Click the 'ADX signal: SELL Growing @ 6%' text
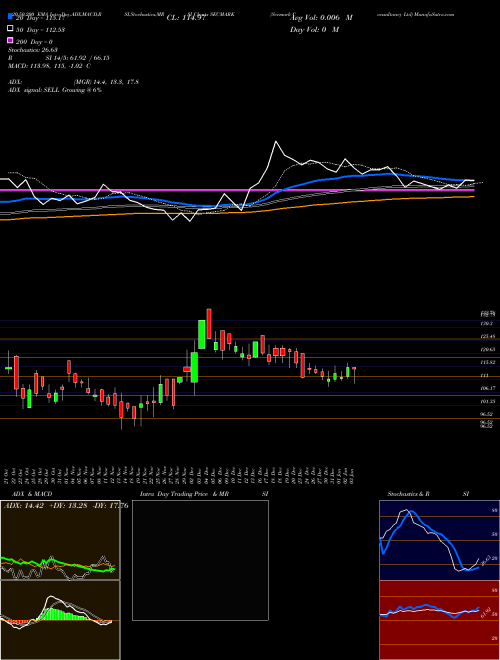500x660 pixels. 55,90
